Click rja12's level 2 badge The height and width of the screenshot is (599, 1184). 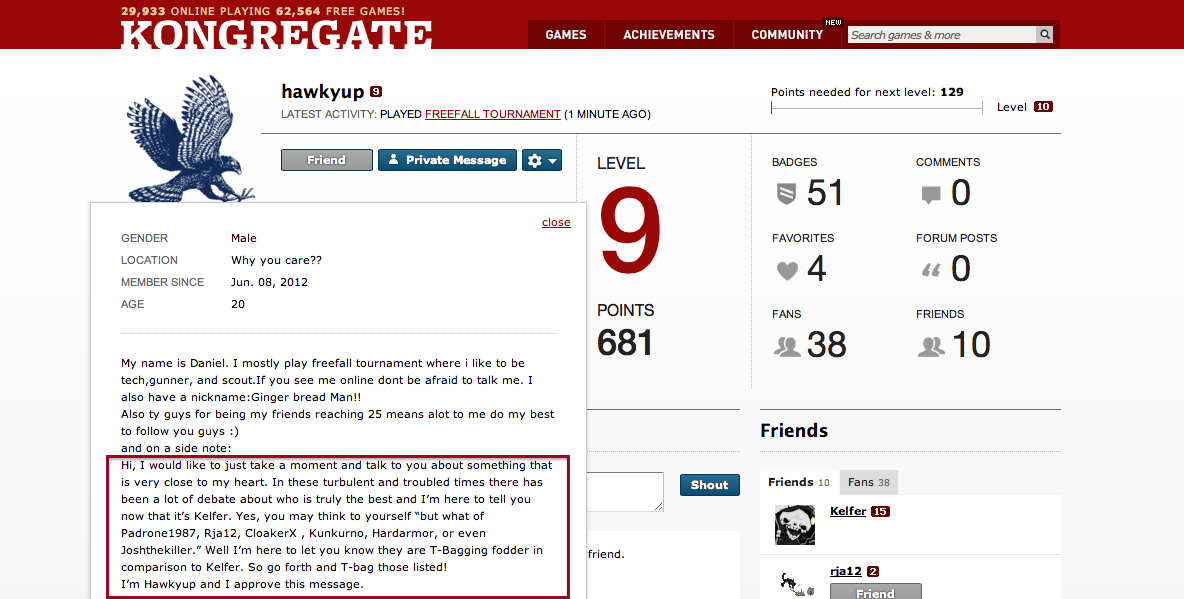[x=873, y=572]
